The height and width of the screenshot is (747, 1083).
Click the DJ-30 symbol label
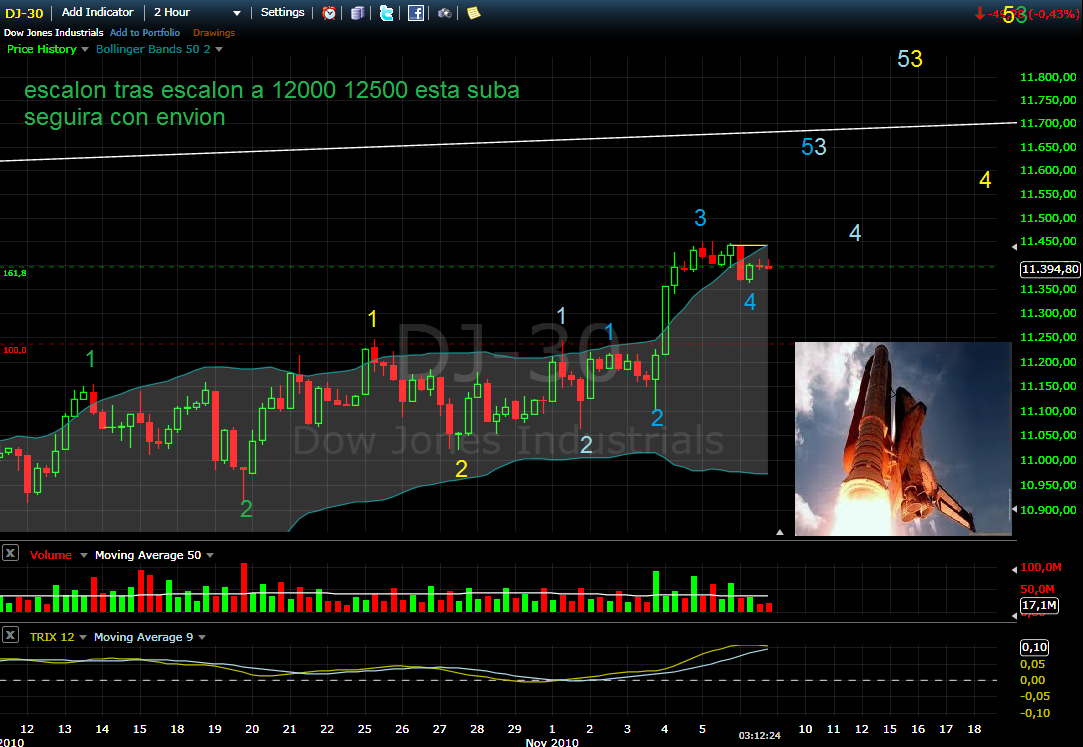pyautogui.click(x=24, y=13)
